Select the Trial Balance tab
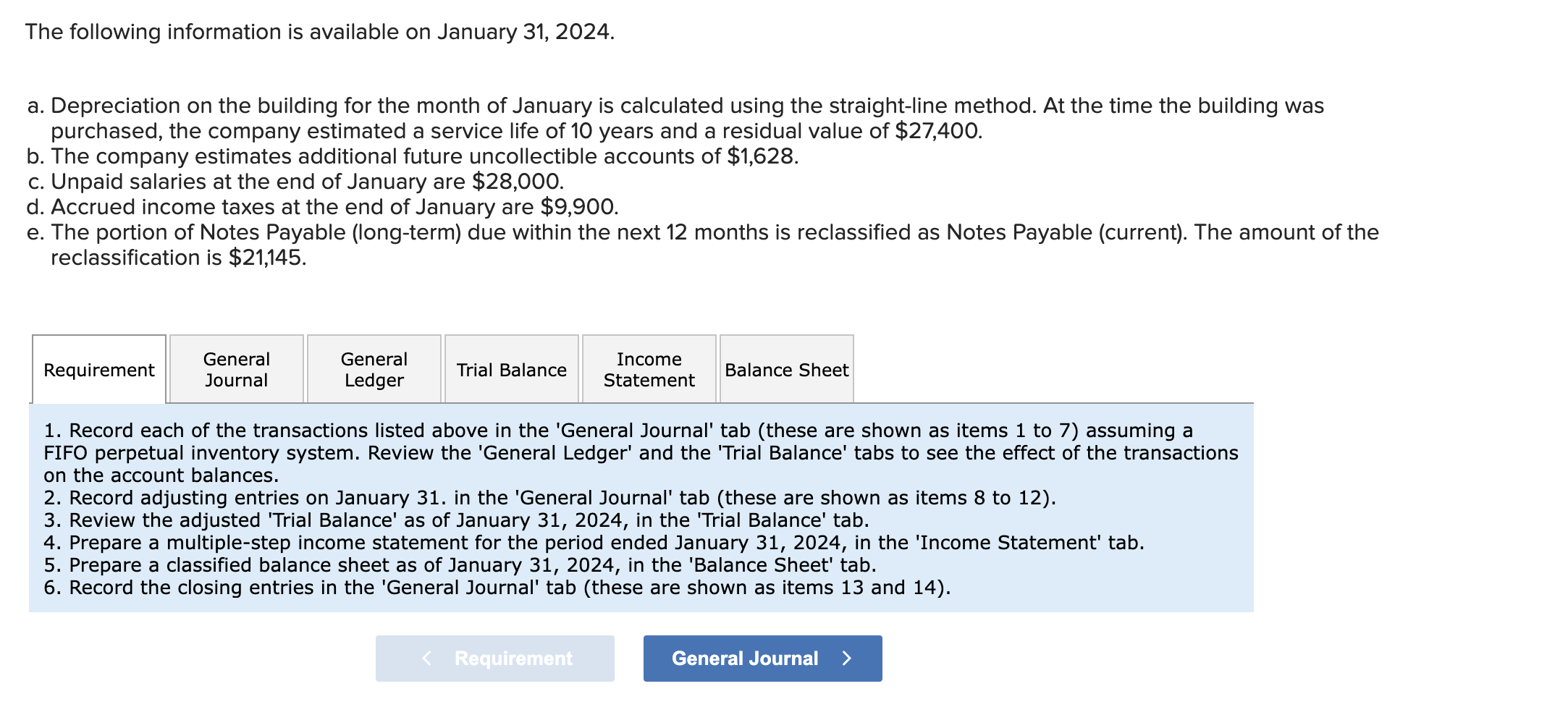The width and height of the screenshot is (1568, 728). (510, 370)
